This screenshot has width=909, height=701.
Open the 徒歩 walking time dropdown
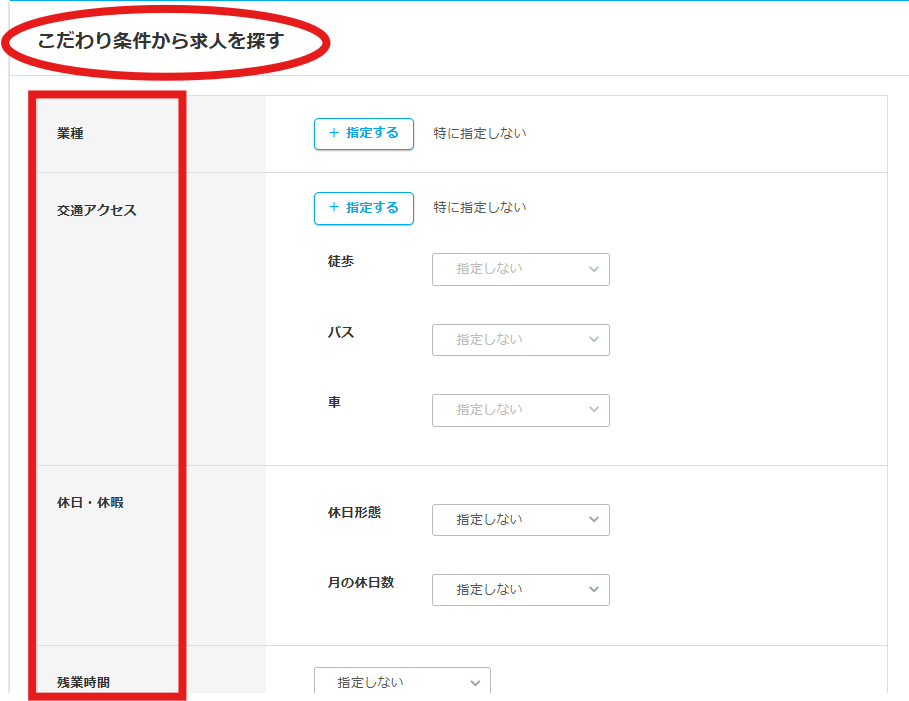(x=520, y=269)
